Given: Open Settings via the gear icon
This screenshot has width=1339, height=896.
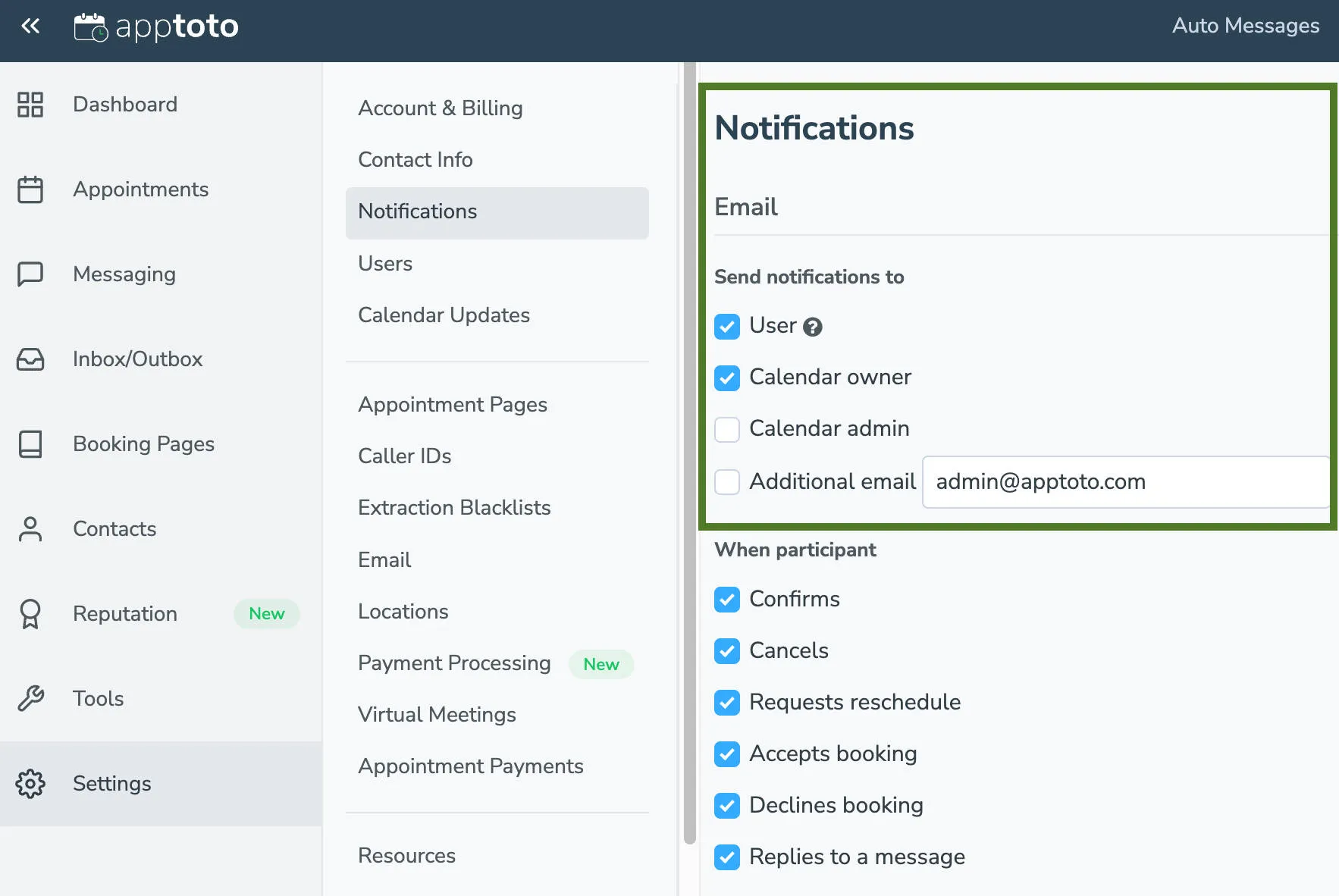Looking at the screenshot, I should [x=30, y=784].
